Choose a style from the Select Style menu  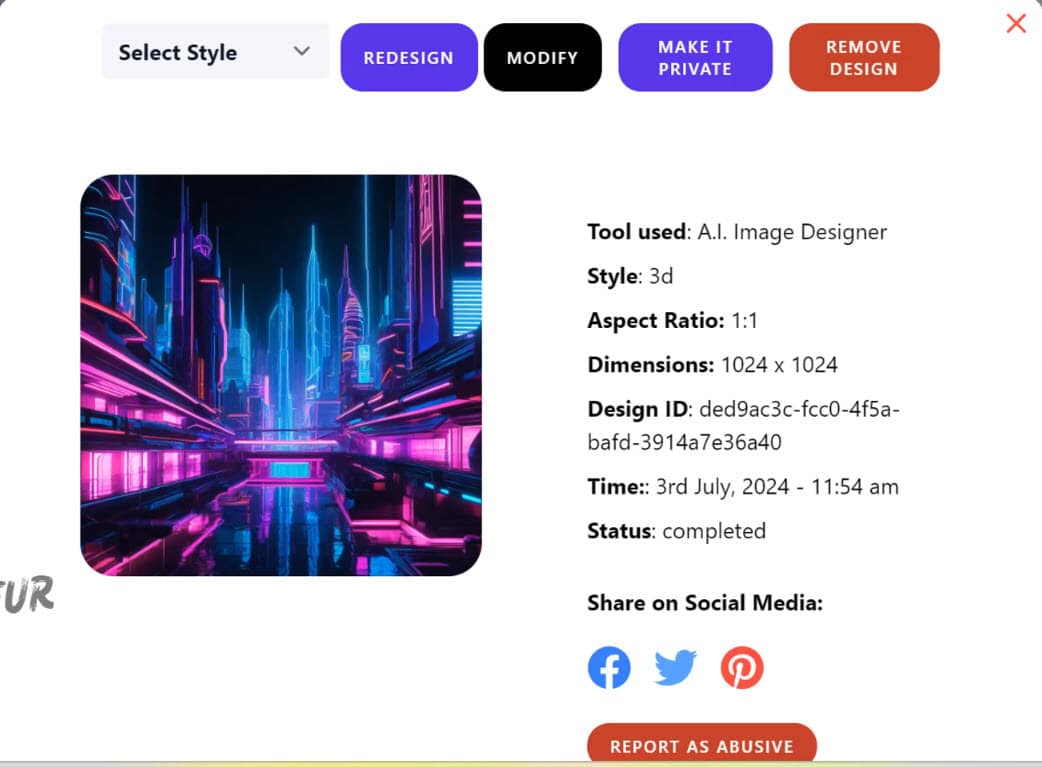tap(213, 51)
